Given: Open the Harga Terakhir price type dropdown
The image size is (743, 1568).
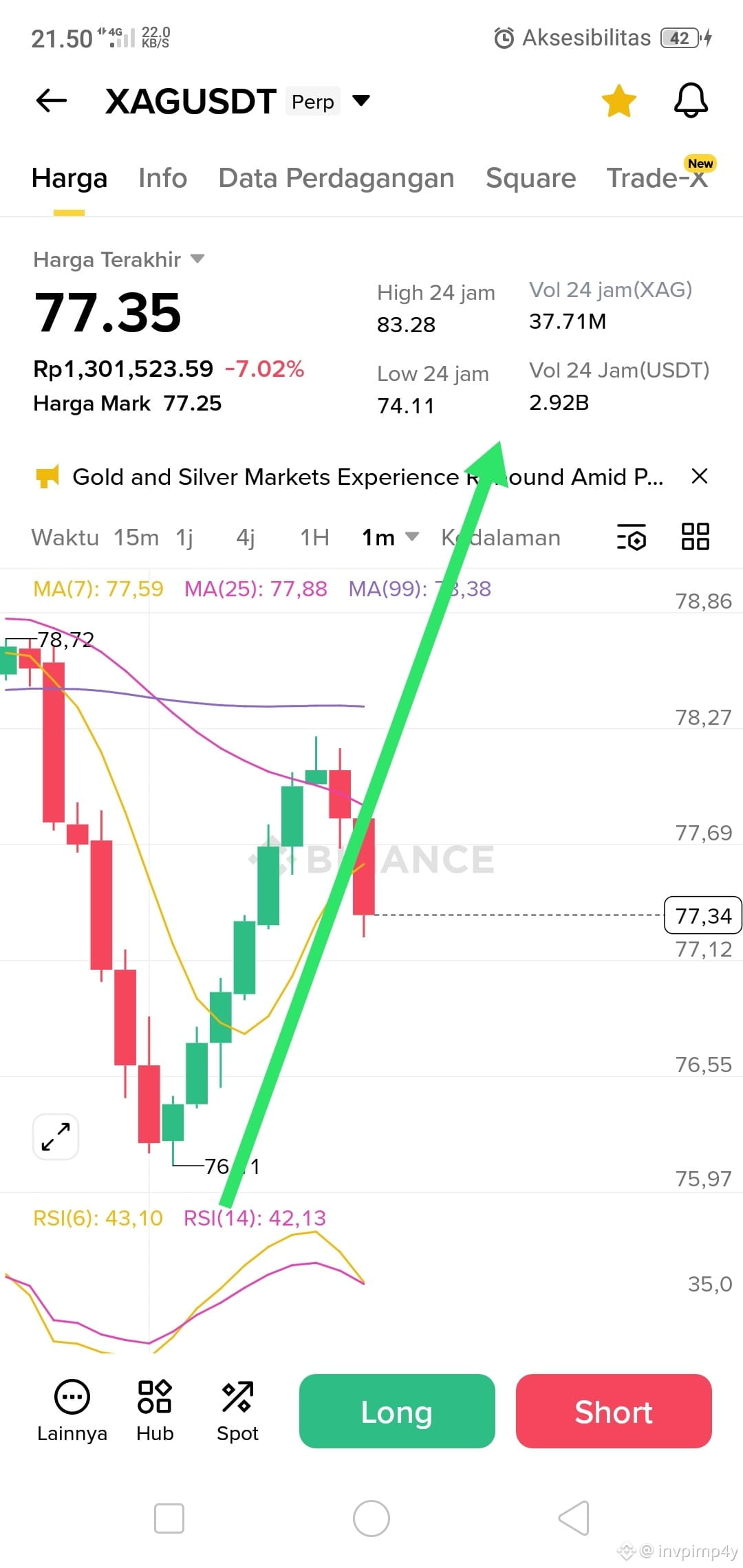Looking at the screenshot, I should pyautogui.click(x=197, y=259).
